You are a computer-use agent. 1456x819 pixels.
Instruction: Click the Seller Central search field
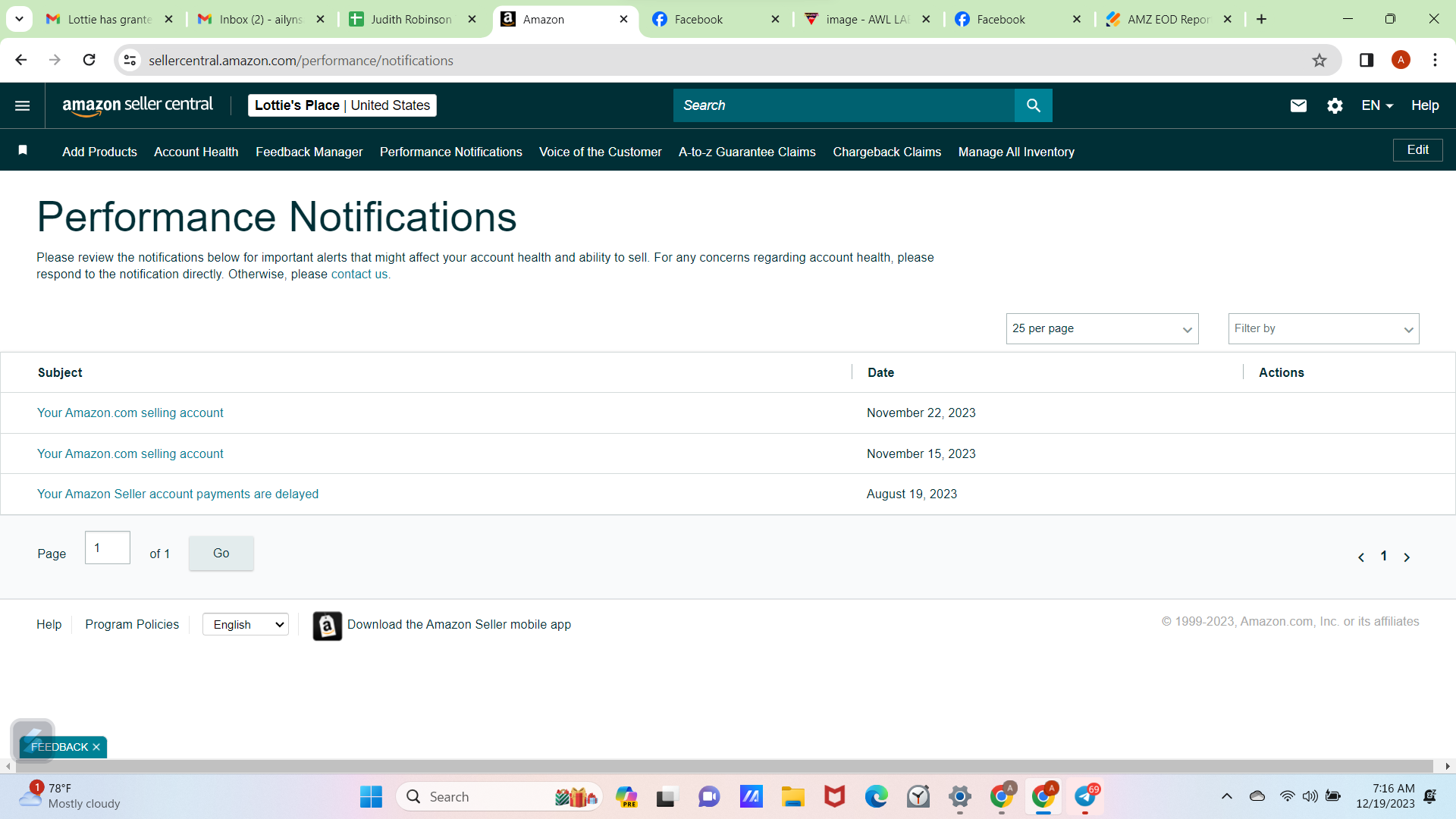[x=843, y=105]
